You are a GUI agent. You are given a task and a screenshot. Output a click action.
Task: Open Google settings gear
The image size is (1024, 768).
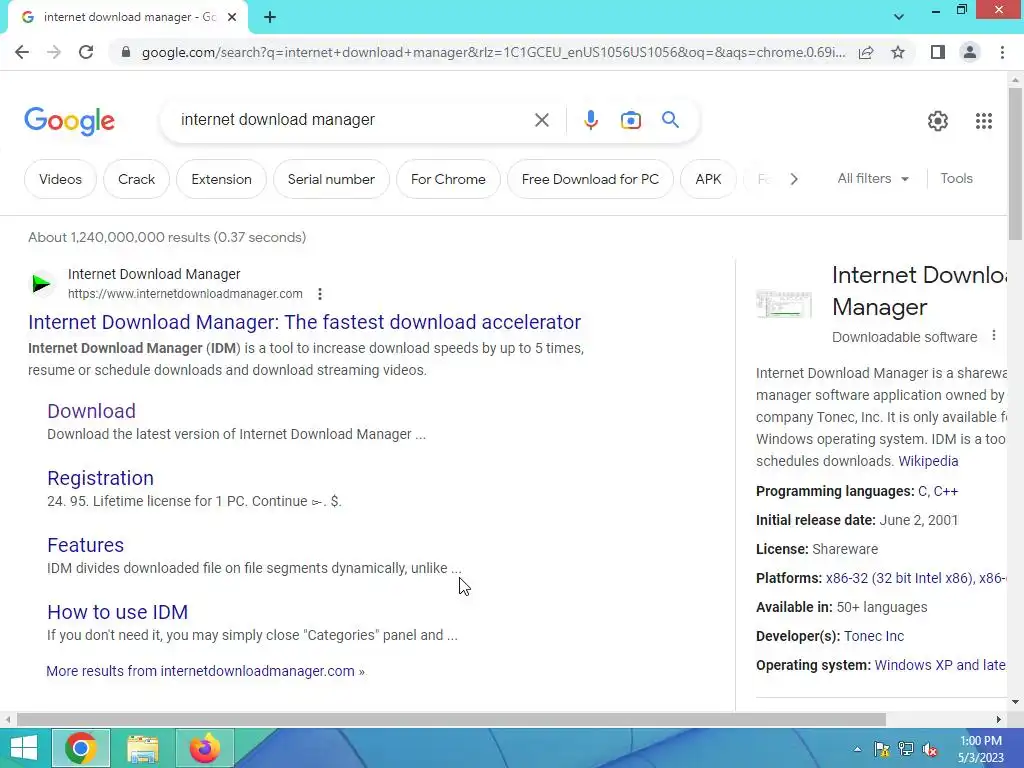938,121
